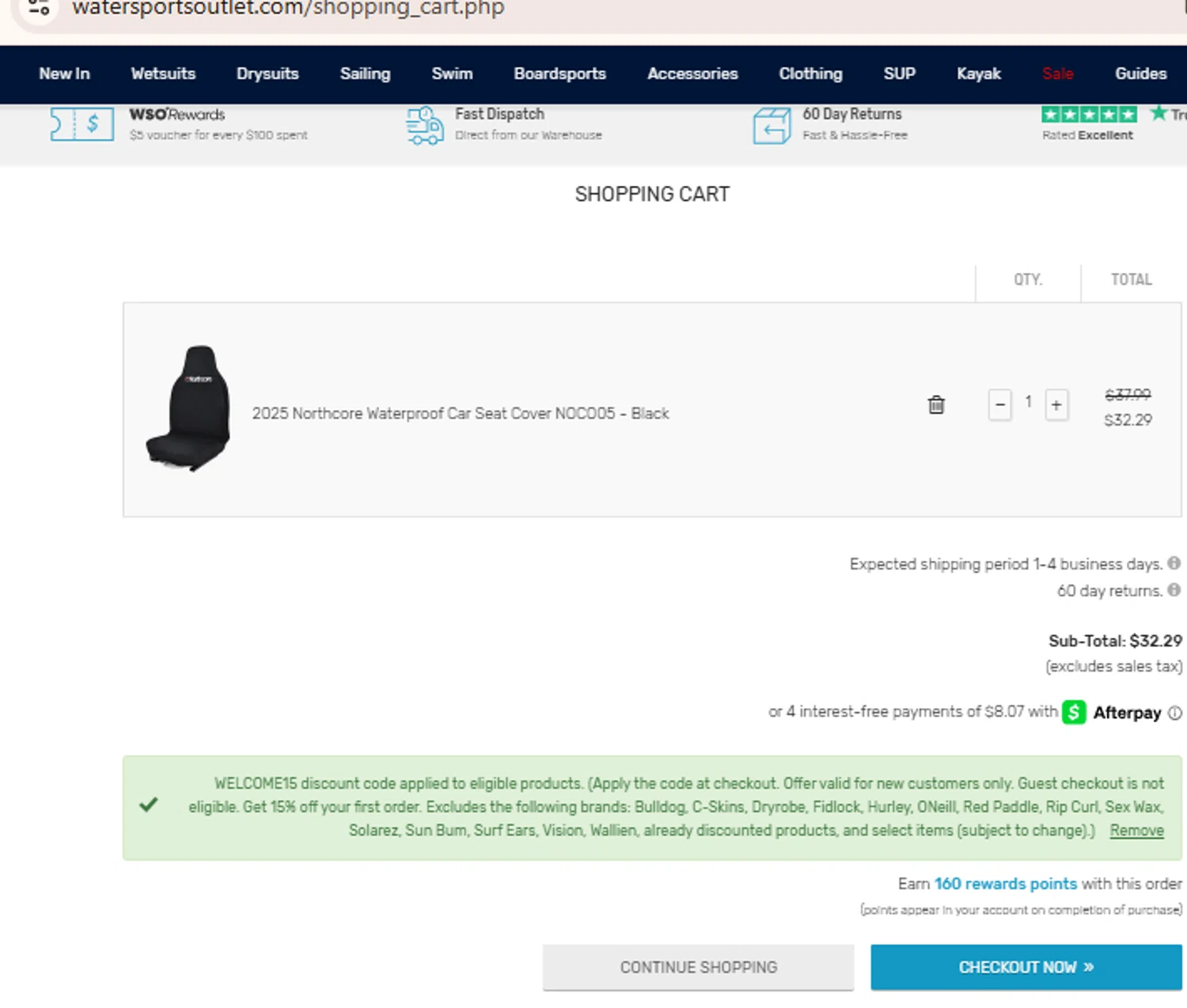Open the Wetsuits menu
This screenshot has width=1187, height=1008.
click(163, 74)
